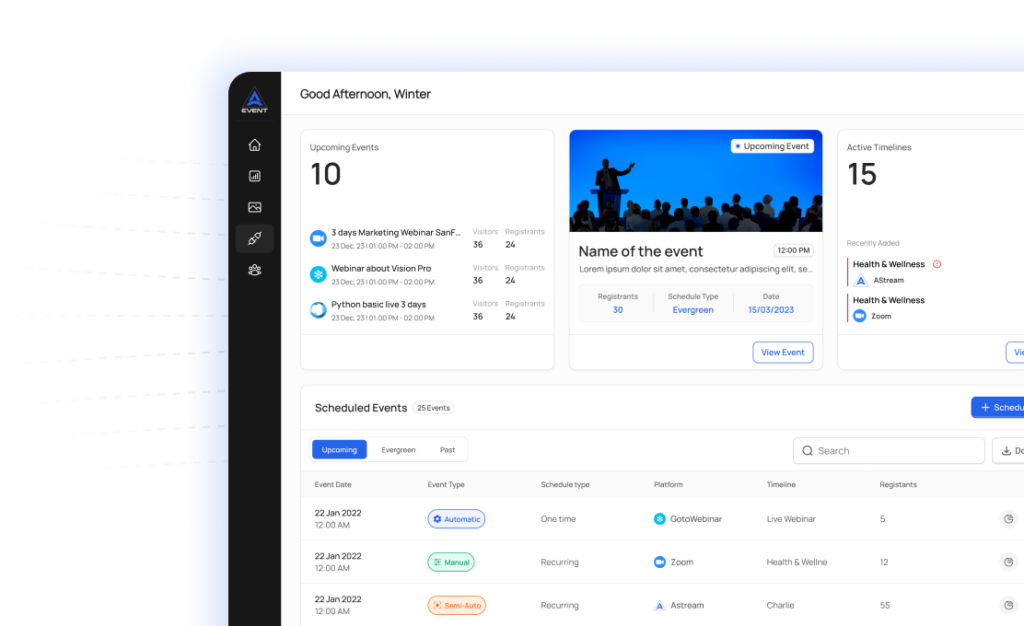Click the Zoom platform icon in Manual row
1024x626 pixels.
click(660, 562)
